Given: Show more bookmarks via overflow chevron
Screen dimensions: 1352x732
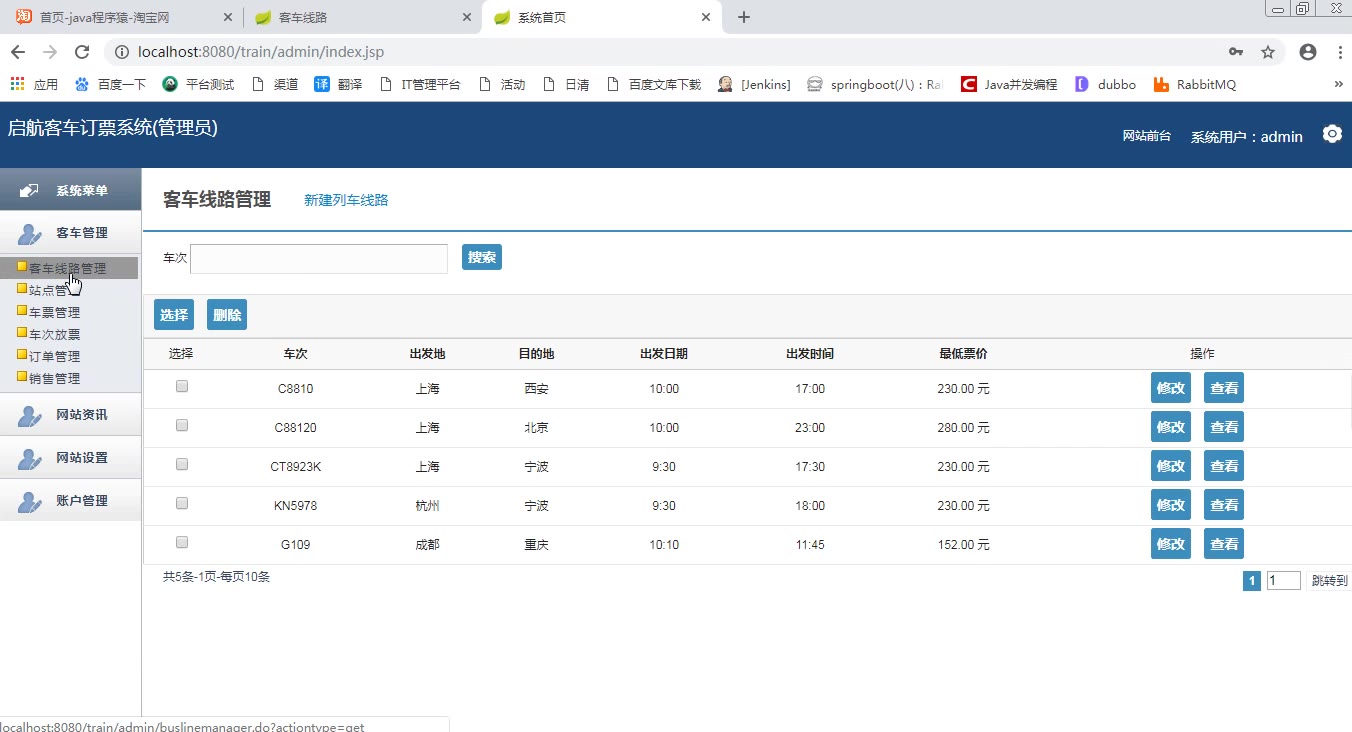Looking at the screenshot, I should (x=1338, y=85).
